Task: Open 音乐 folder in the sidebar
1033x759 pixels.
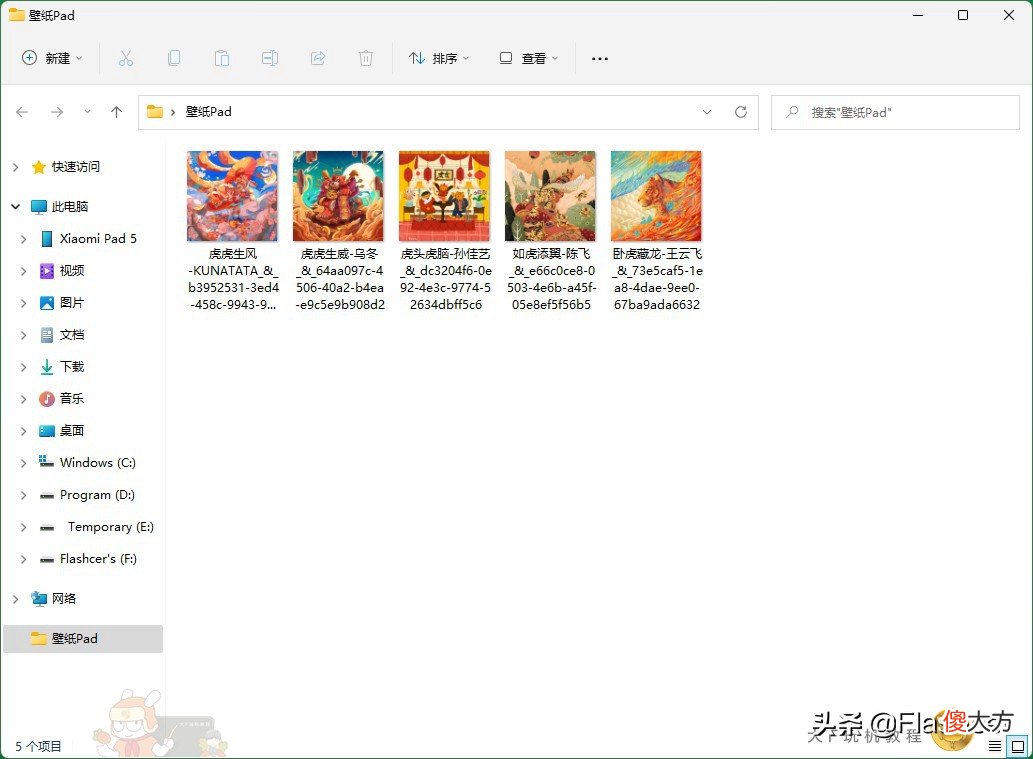Action: coord(72,398)
